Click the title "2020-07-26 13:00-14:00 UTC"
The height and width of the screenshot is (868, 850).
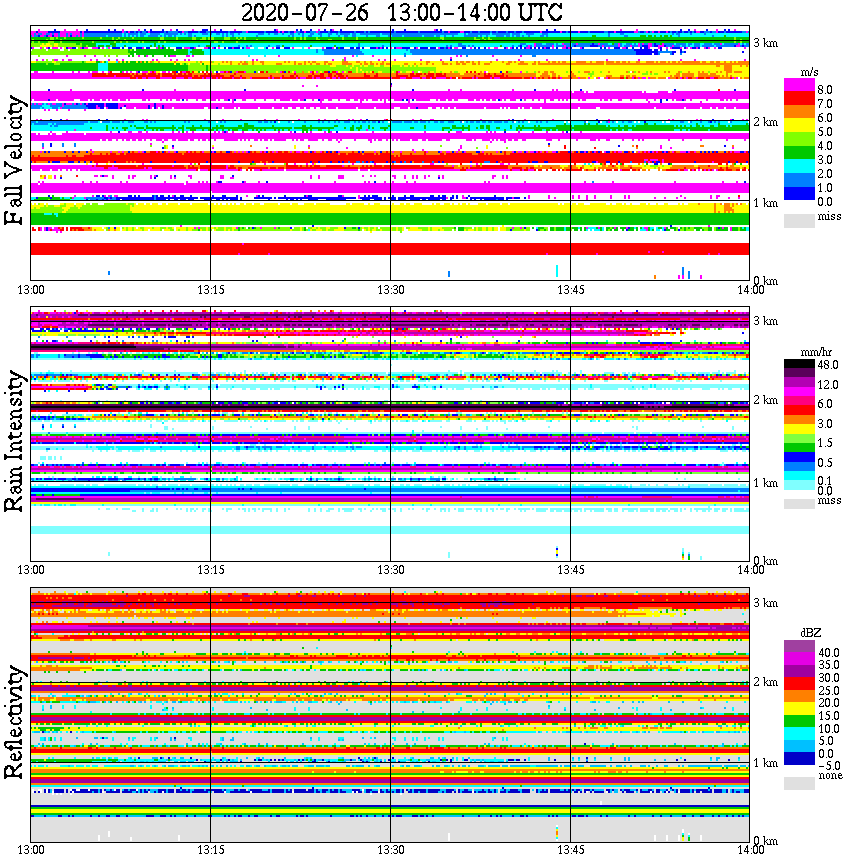coord(402,12)
